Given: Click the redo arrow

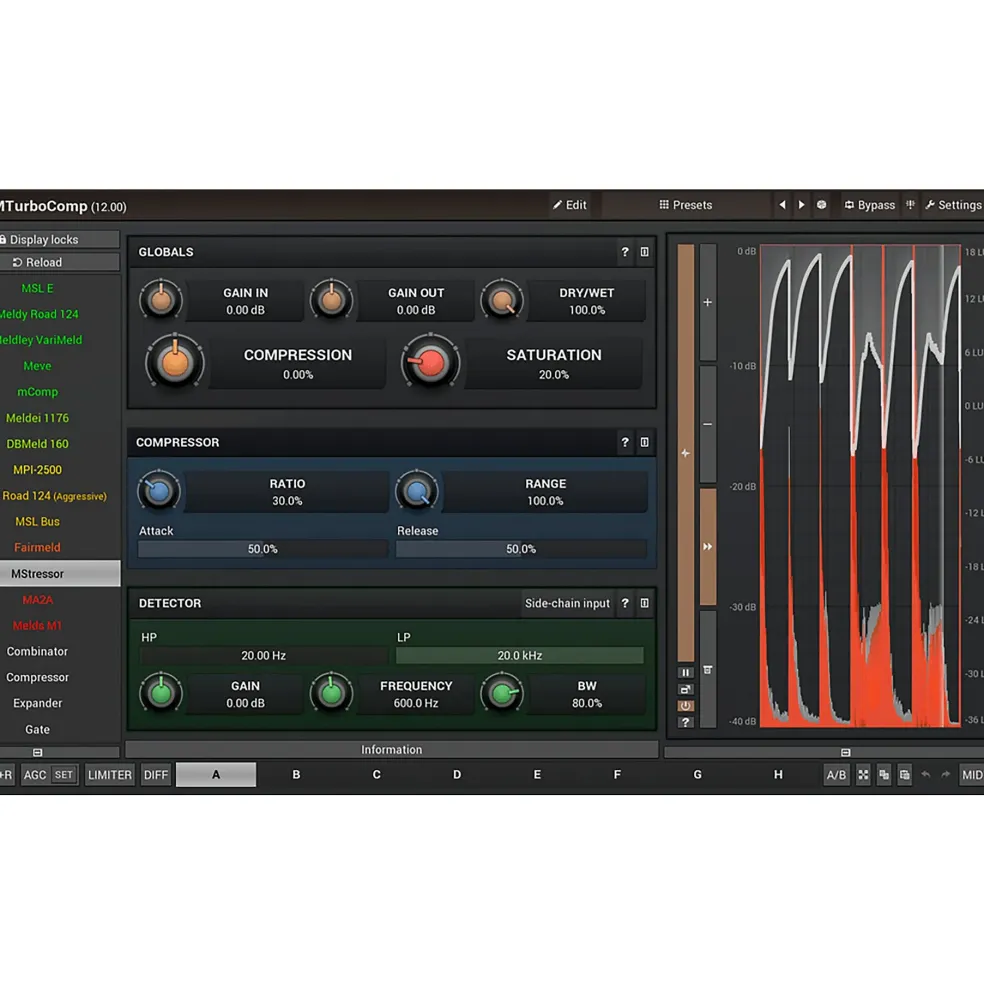Looking at the screenshot, I should pyautogui.click(x=946, y=775).
